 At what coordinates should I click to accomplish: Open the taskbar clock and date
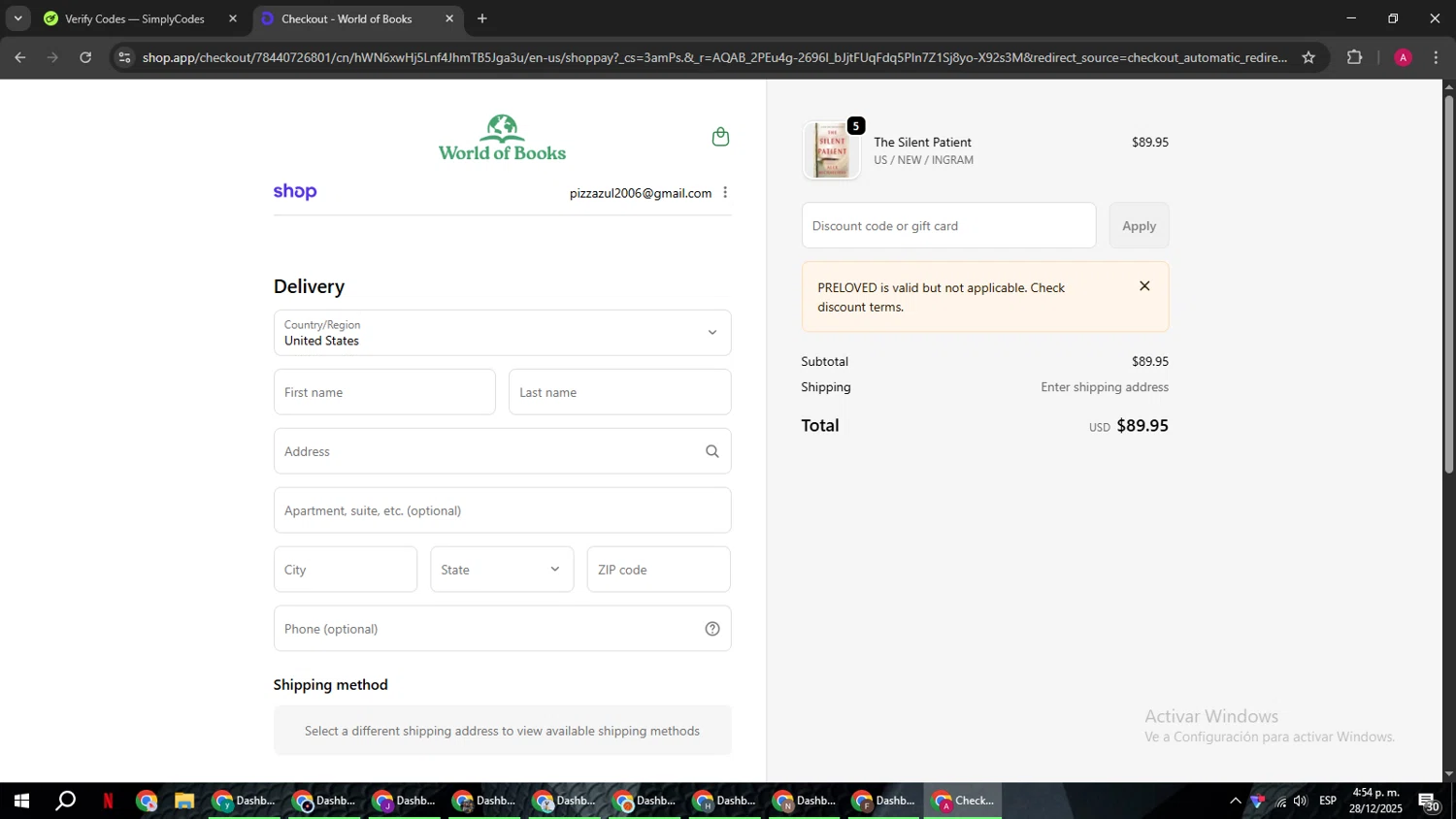point(1375,801)
